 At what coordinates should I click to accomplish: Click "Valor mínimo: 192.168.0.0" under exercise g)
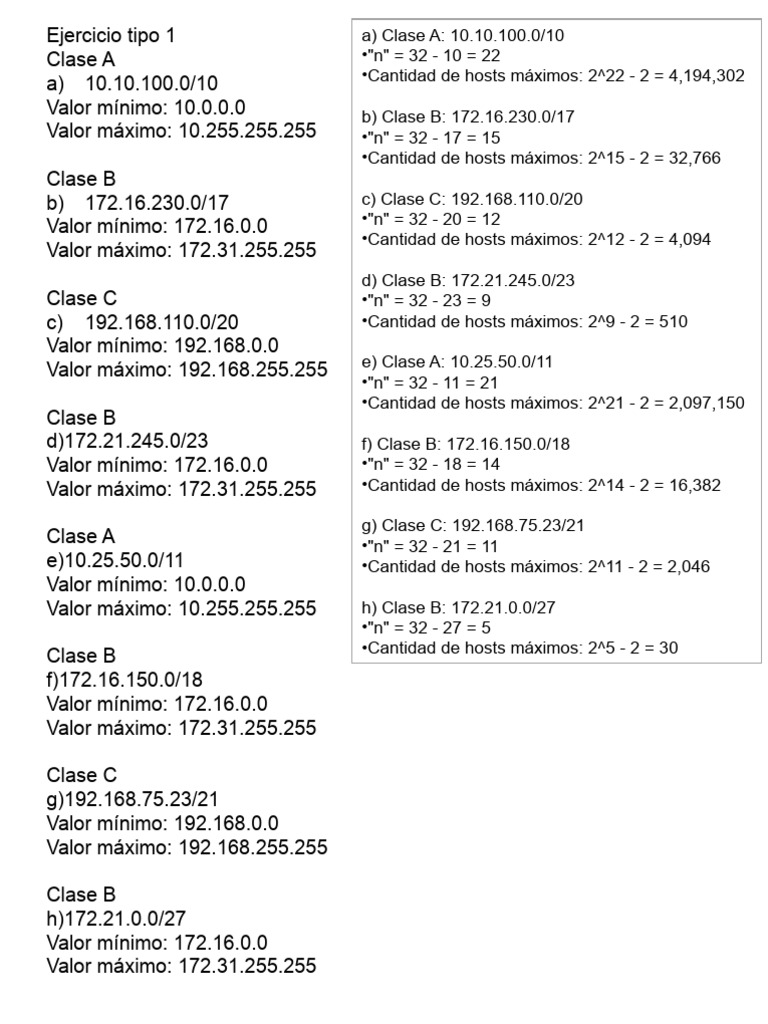162,822
